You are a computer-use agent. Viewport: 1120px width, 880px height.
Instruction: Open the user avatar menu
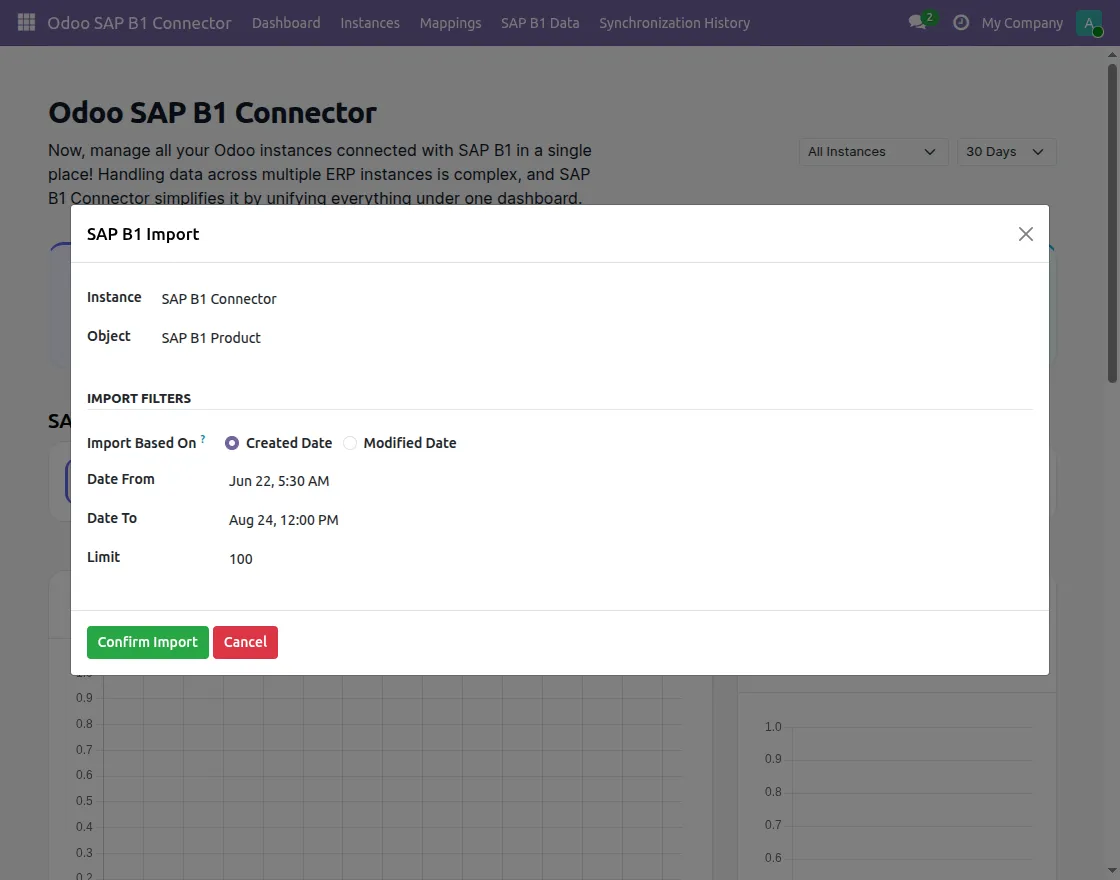pos(1089,23)
